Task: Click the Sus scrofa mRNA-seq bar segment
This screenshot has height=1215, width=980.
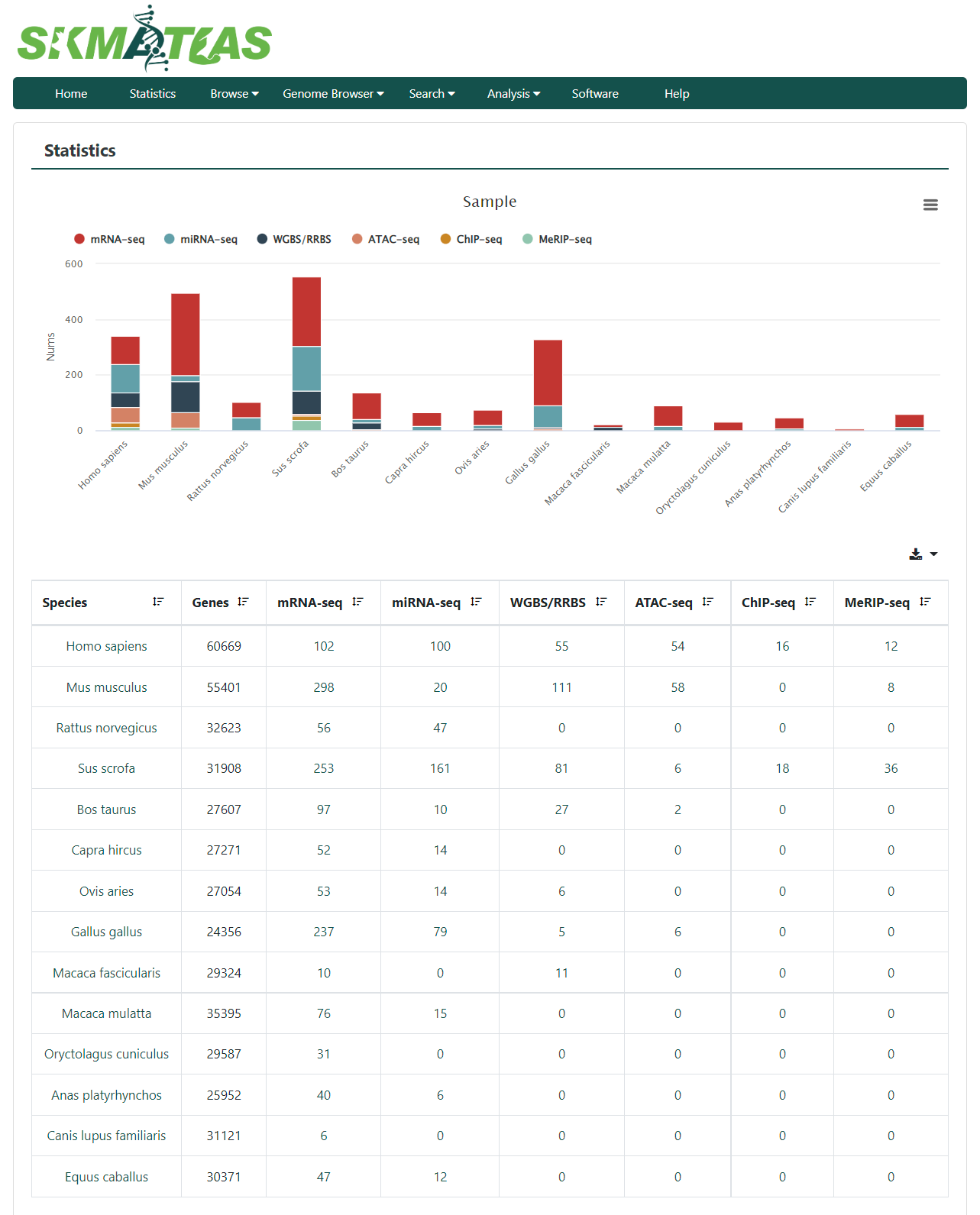Action: click(306, 312)
